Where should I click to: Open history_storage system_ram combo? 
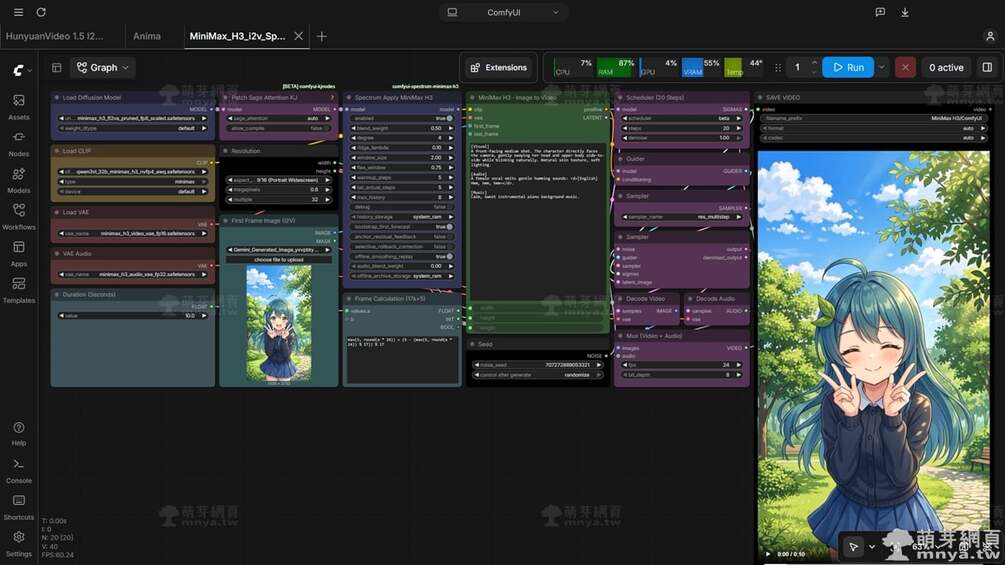pos(401,217)
